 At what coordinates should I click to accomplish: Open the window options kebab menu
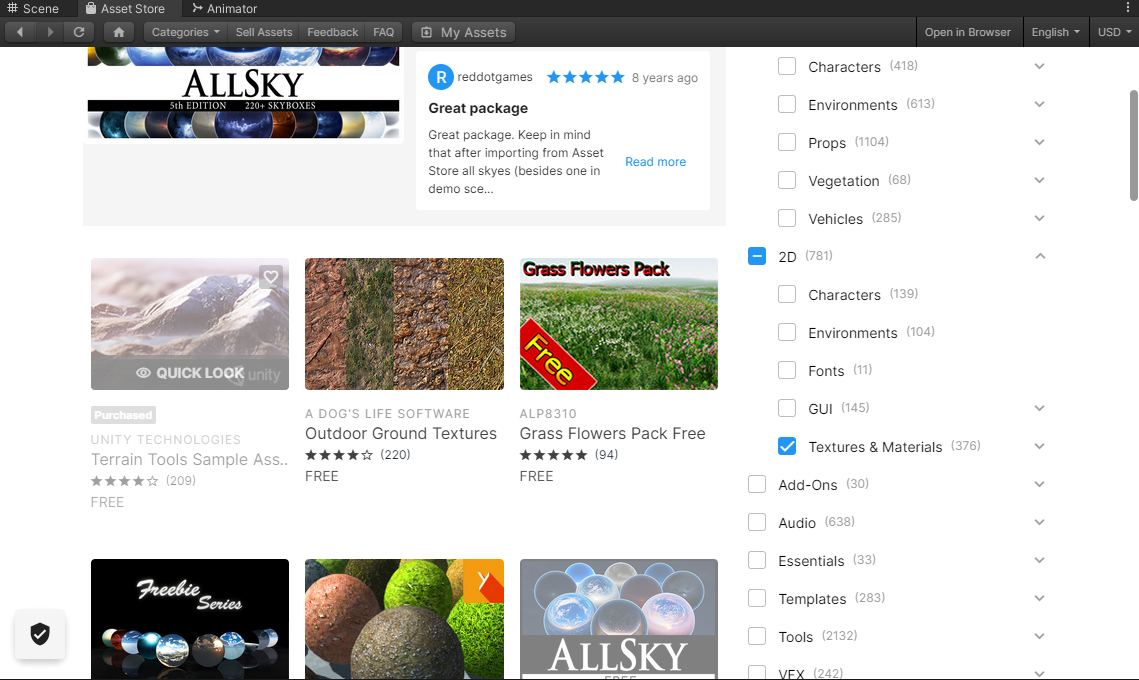[x=1128, y=8]
